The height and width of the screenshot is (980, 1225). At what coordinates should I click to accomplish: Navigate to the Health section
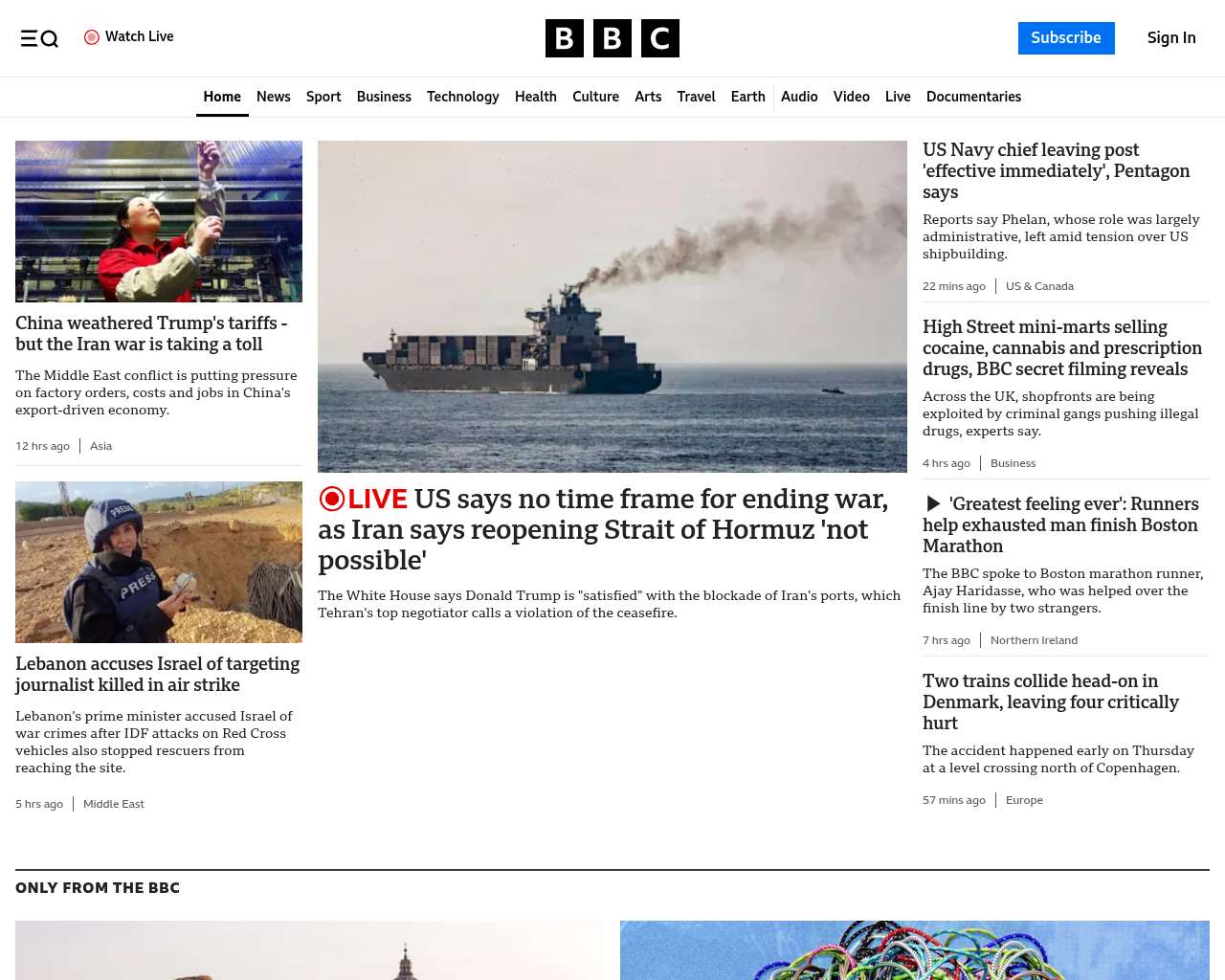[x=536, y=97]
